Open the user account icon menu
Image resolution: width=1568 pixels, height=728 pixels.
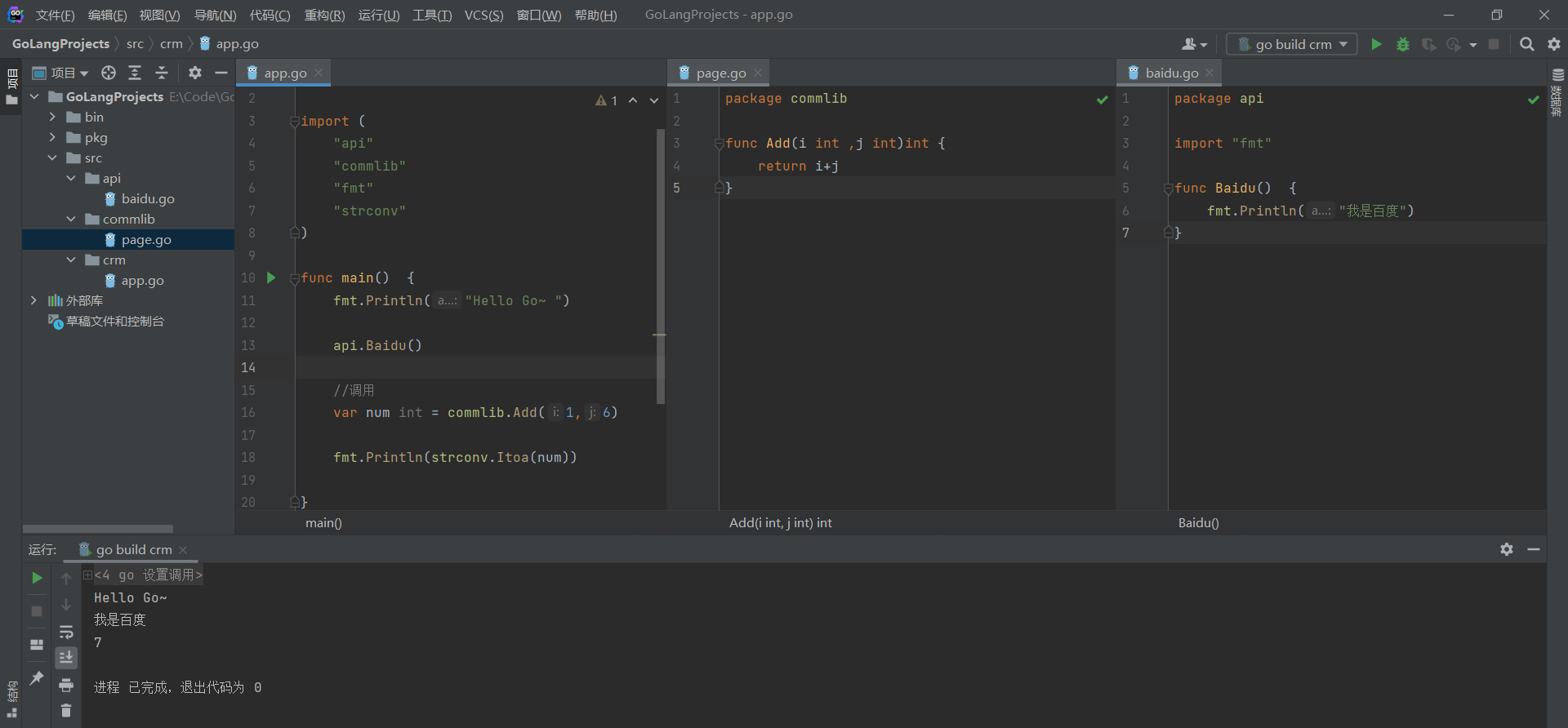(x=1194, y=44)
